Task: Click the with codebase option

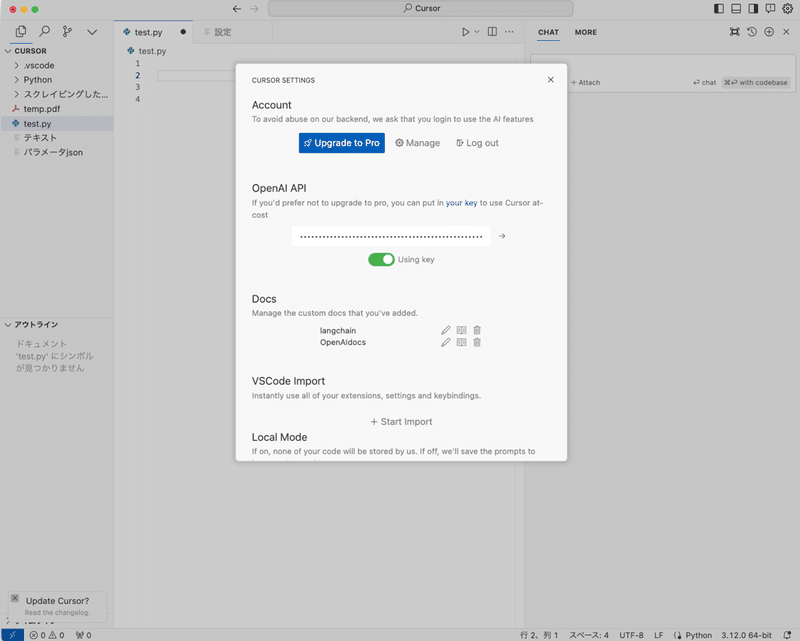Action: (x=756, y=82)
